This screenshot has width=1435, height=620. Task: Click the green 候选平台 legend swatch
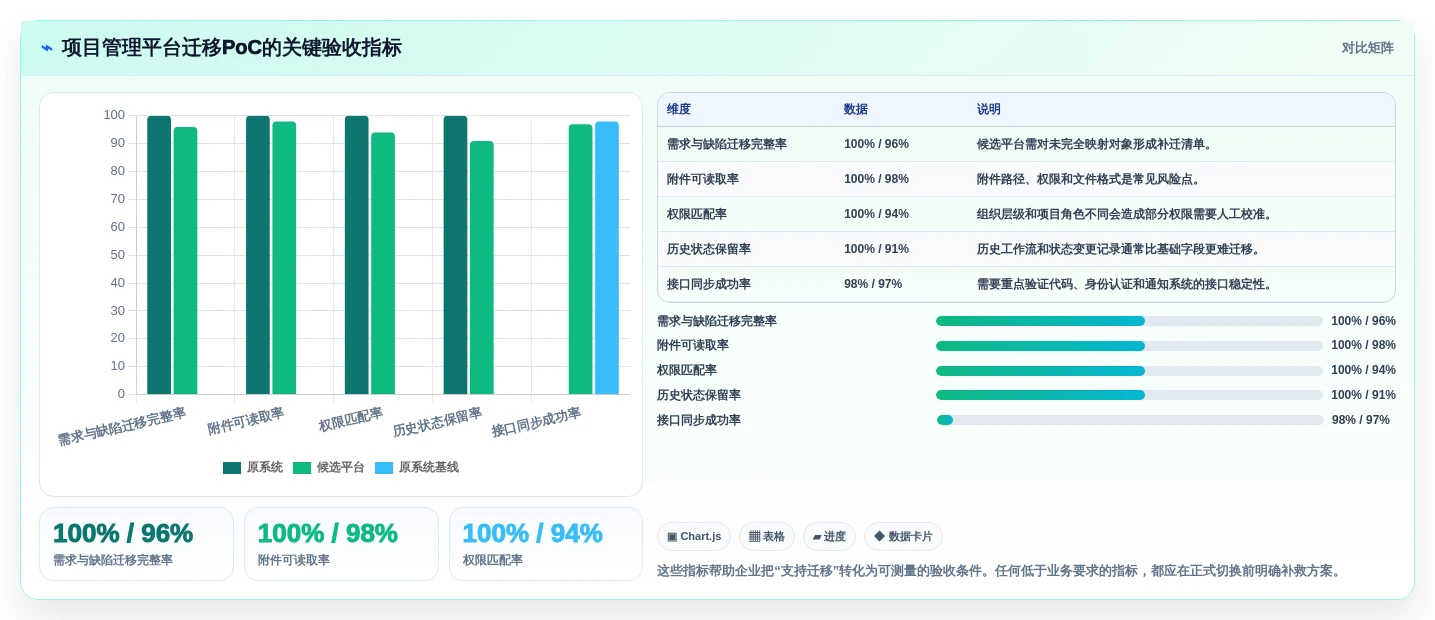[302, 467]
